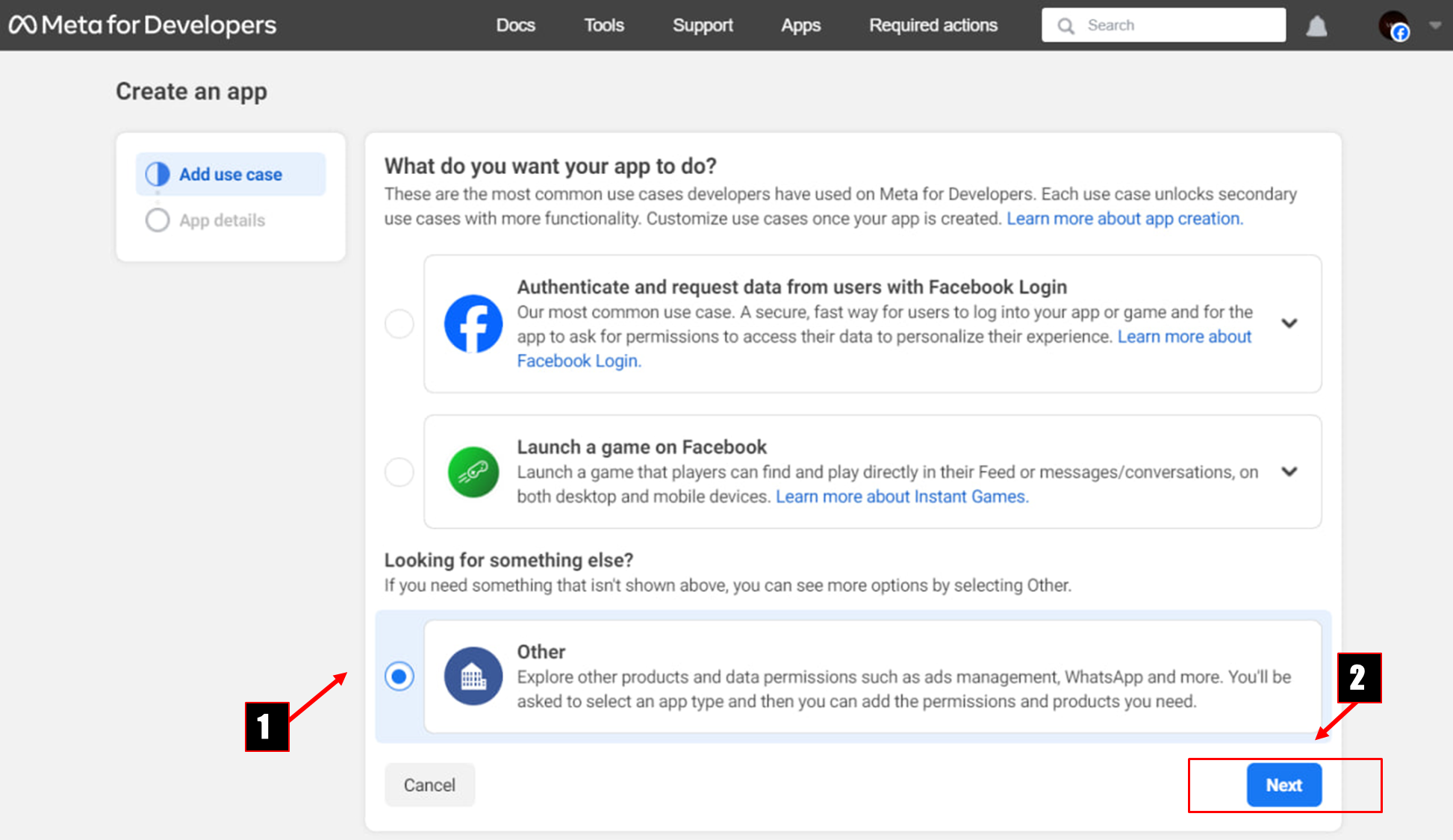1453x840 pixels.
Task: Click the Other building icon
Action: [473, 676]
